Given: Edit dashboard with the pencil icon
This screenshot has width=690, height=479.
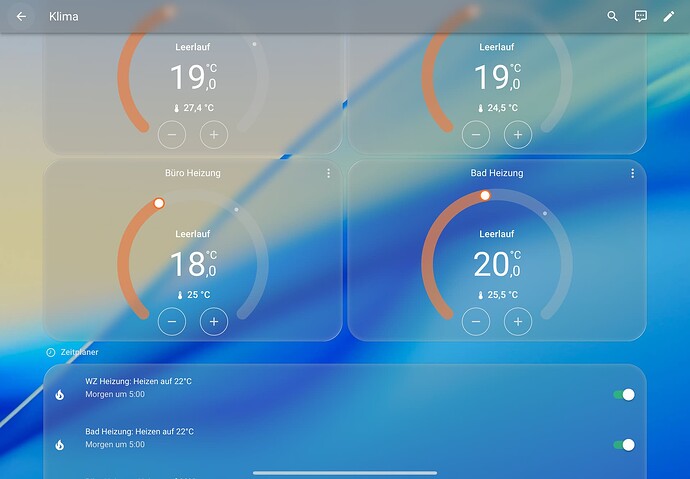Looking at the screenshot, I should 669,17.
